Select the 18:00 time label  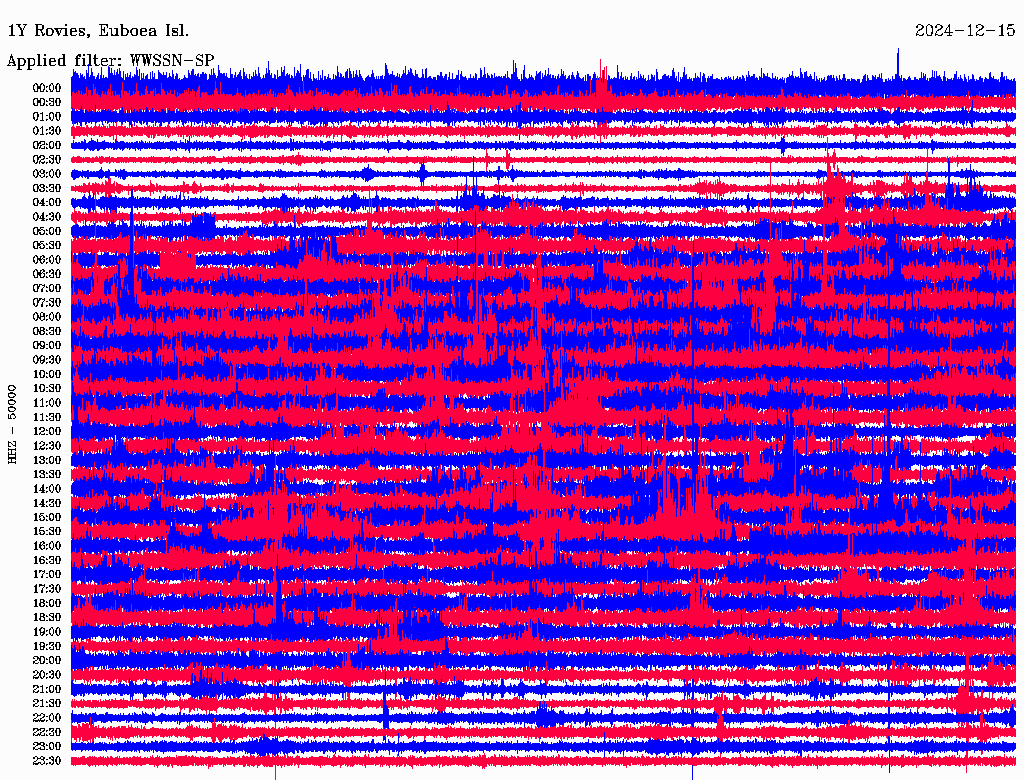[47, 603]
